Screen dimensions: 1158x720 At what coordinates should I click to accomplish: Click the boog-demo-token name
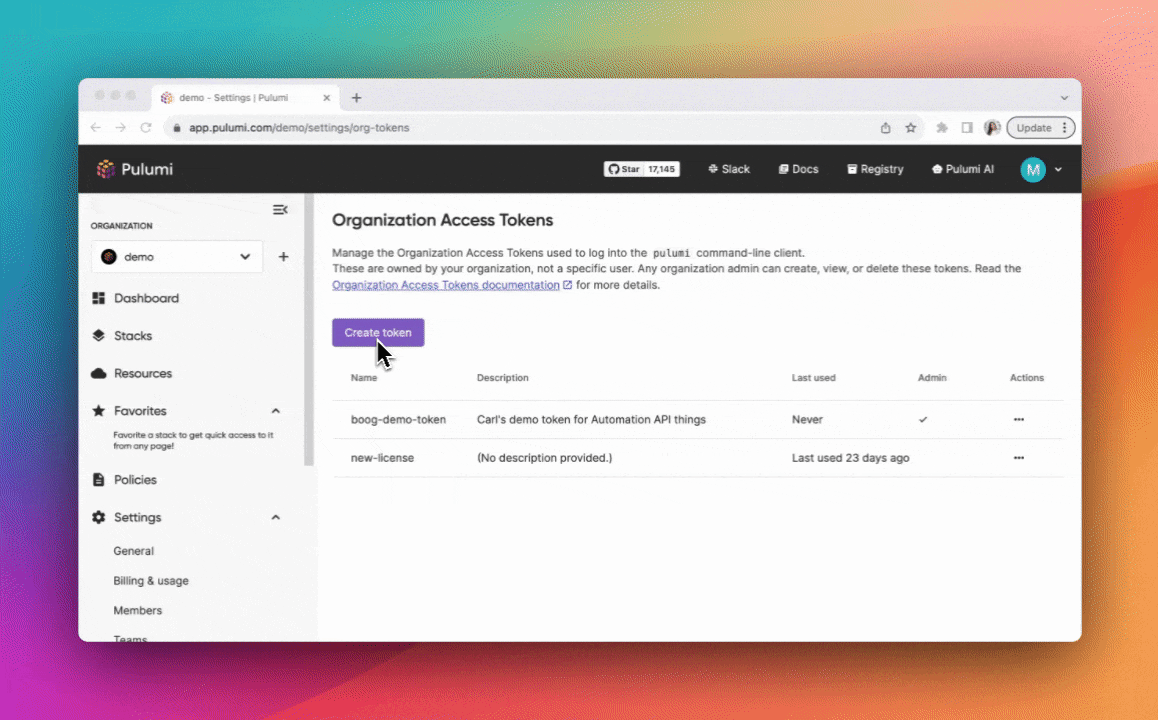(398, 419)
